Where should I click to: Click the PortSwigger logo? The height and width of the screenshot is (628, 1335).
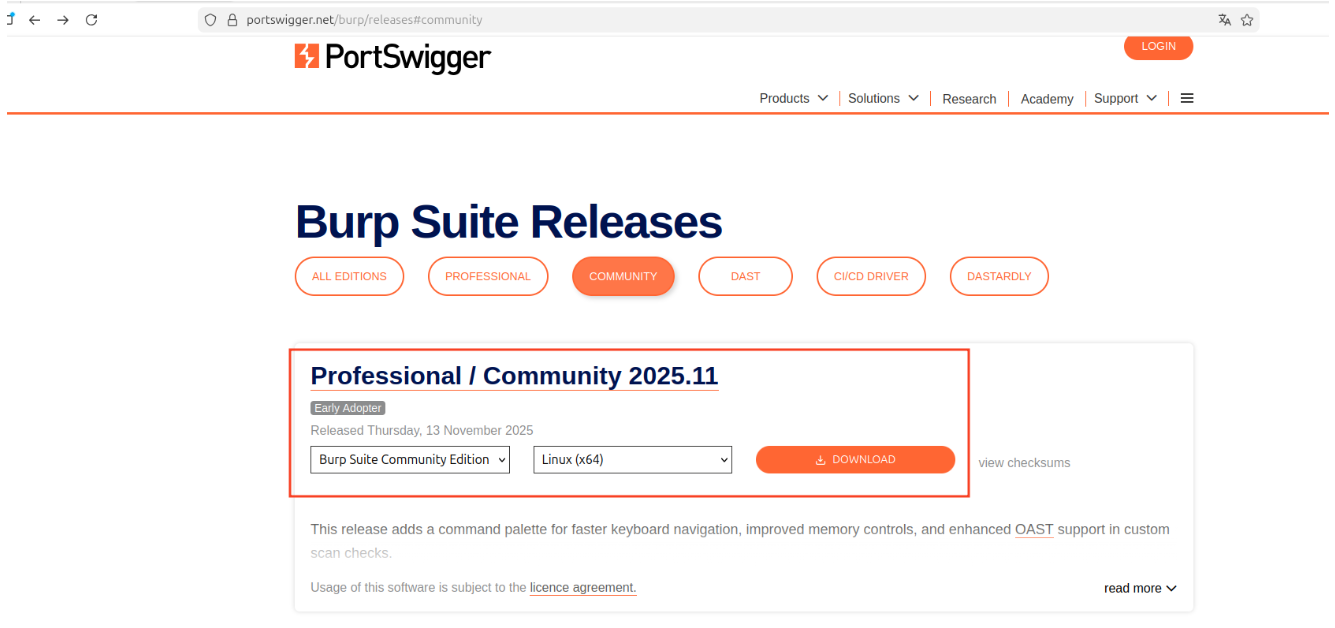click(x=392, y=57)
